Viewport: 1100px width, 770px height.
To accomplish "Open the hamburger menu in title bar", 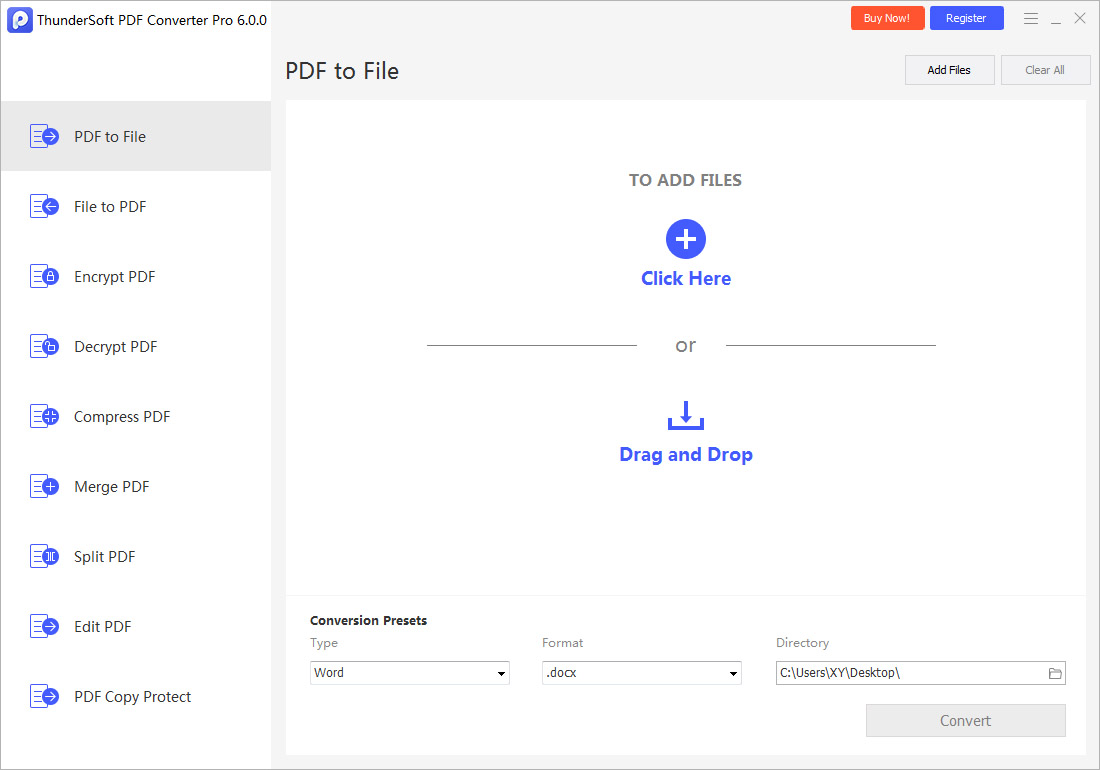I will 1031,18.
